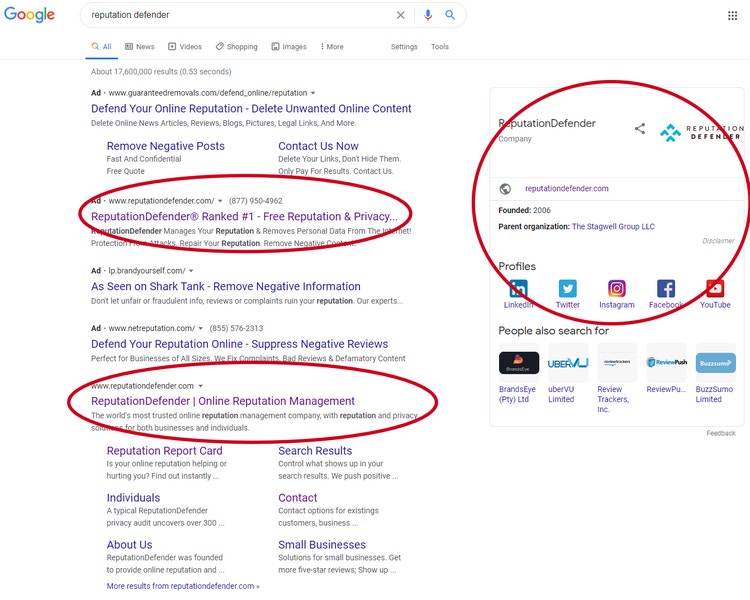
Task: Open BuzzSumo Limited thumbnail
Action: tap(716, 363)
